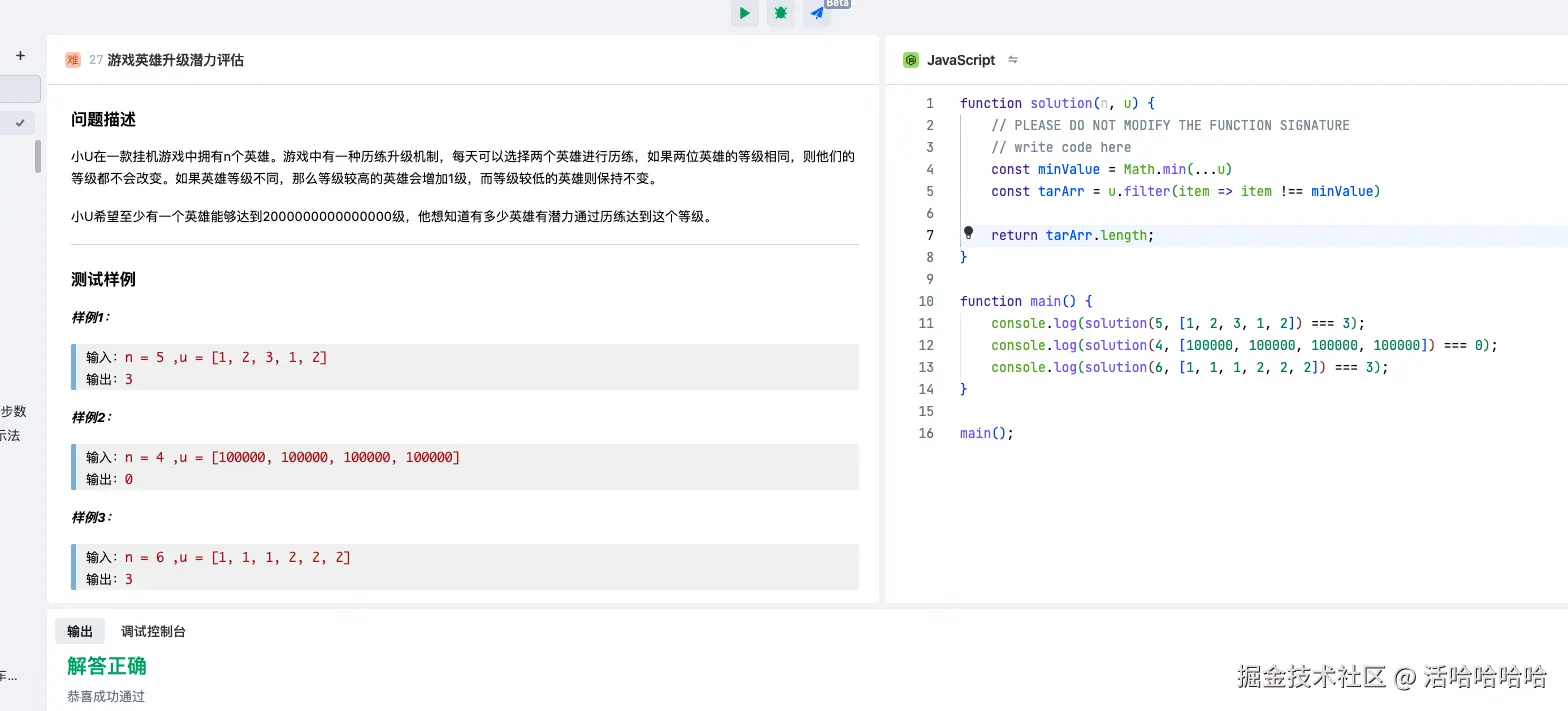Click the plus icon in left sidebar
Image resolution: width=1568 pixels, height=711 pixels.
(20, 56)
